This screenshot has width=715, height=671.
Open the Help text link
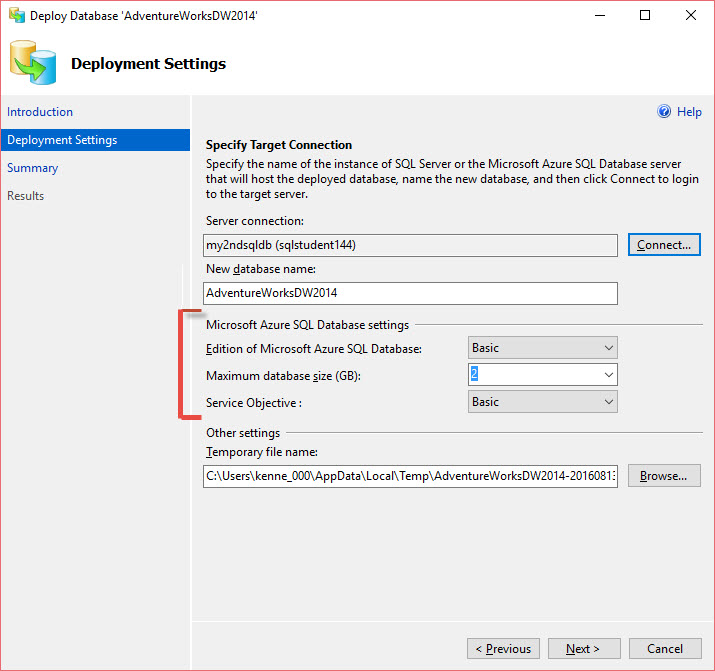point(689,112)
